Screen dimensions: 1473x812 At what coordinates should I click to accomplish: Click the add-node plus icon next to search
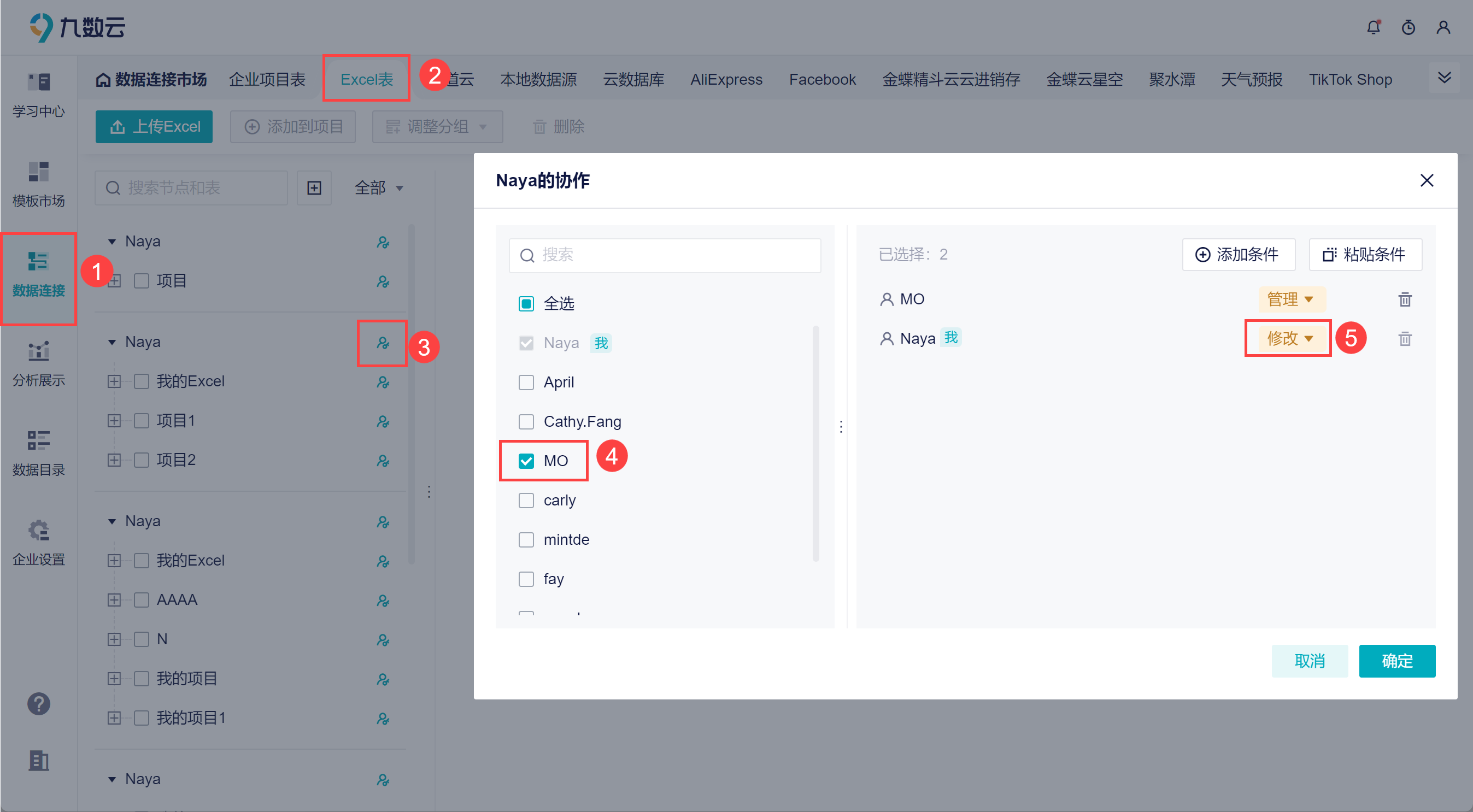pos(314,188)
